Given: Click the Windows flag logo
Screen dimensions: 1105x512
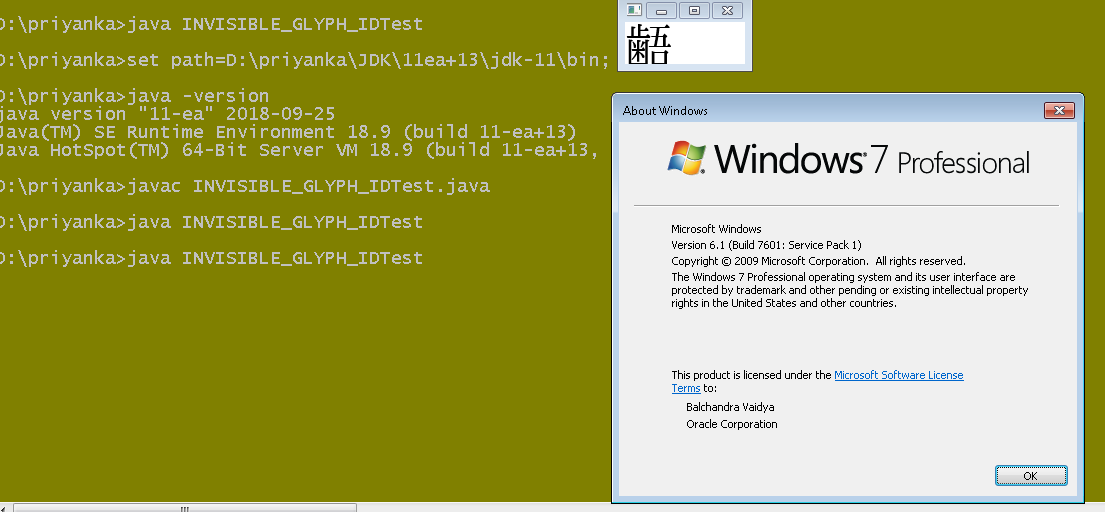Looking at the screenshot, I should [x=686, y=158].
